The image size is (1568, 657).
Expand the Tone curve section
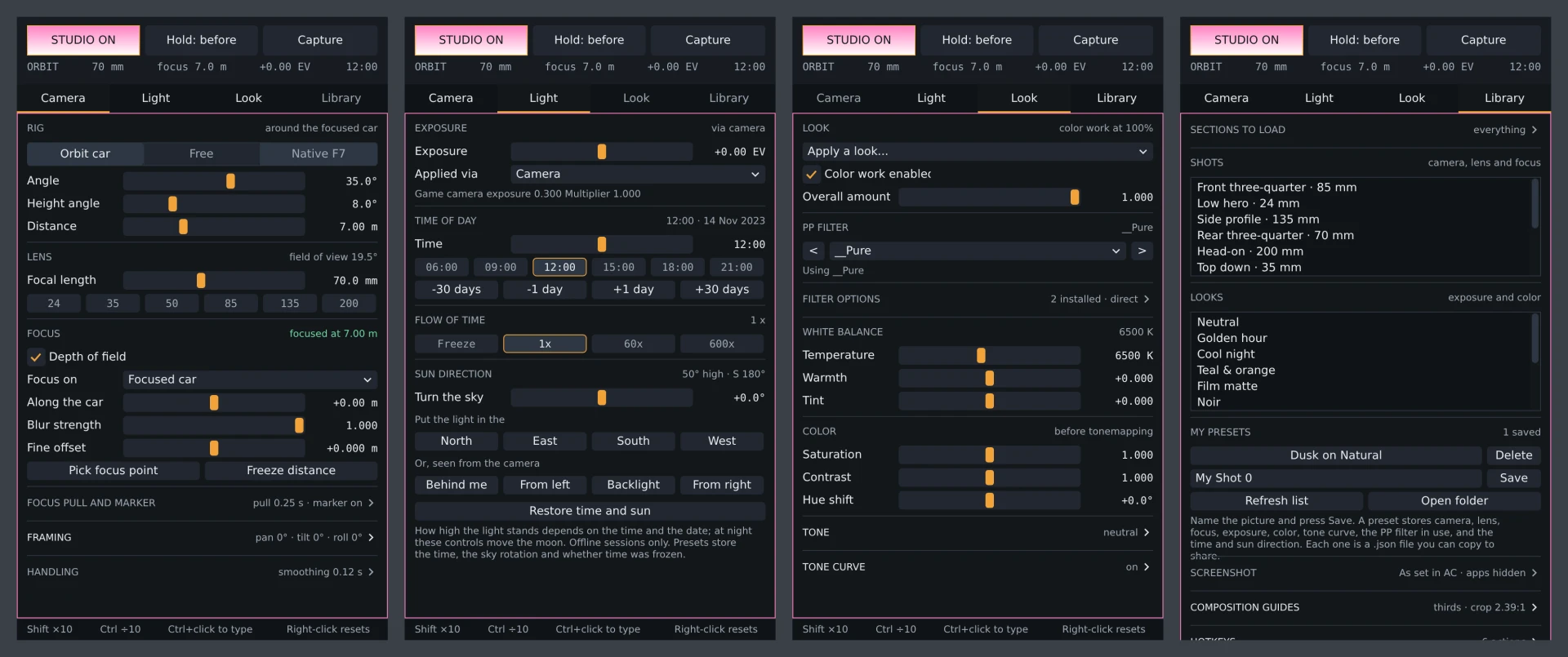(x=978, y=567)
